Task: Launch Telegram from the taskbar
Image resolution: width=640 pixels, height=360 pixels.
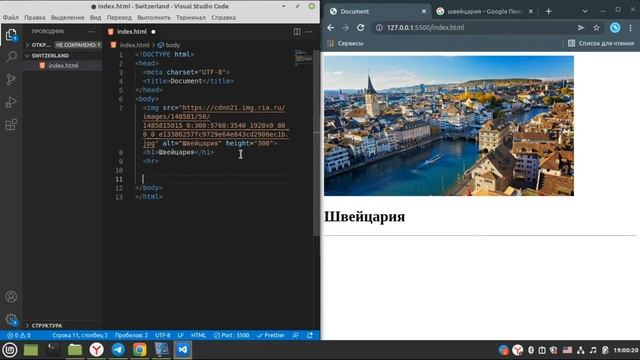Action: click(x=118, y=350)
